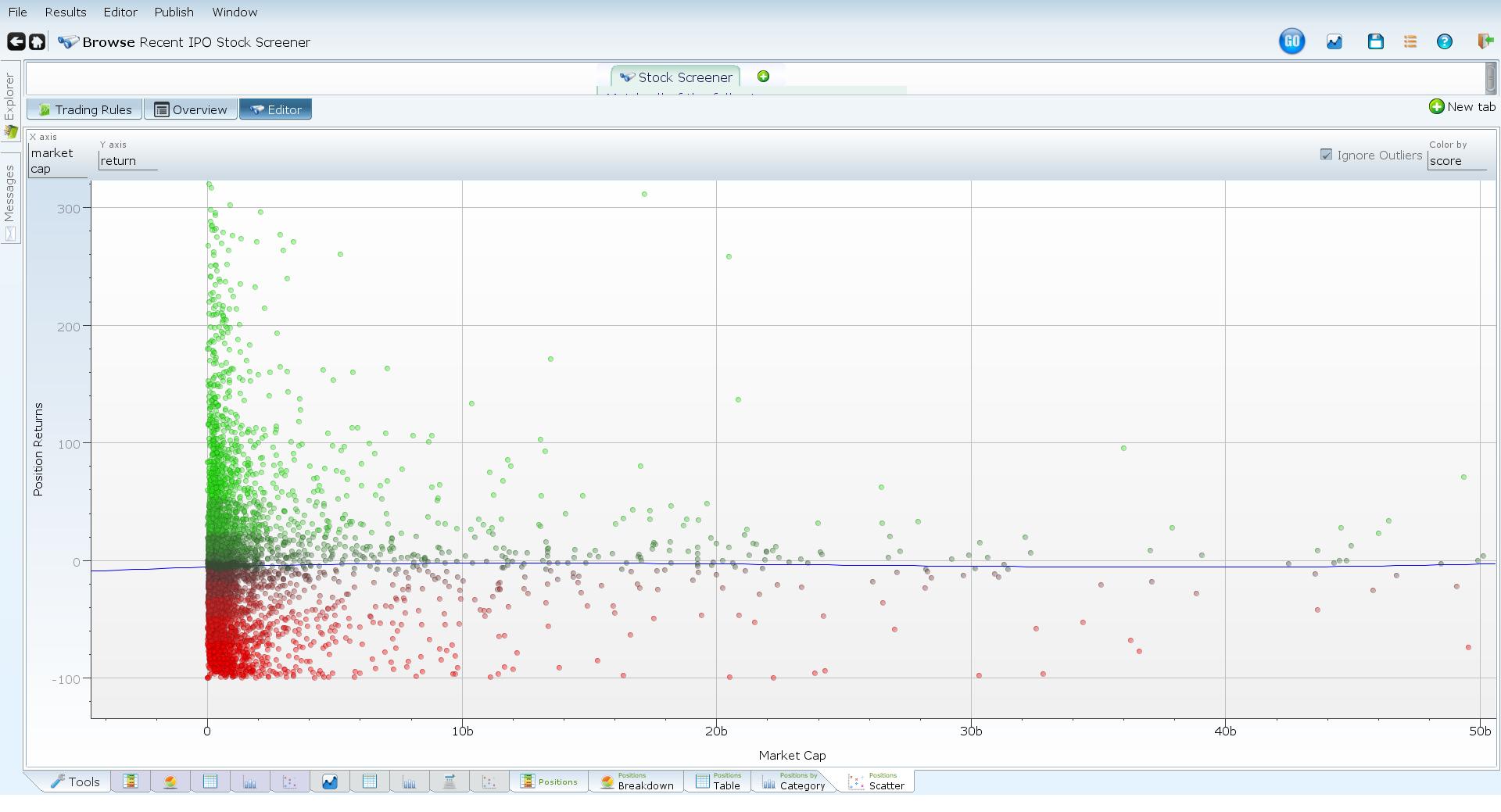Select the scatter icon left of blue line chart
This screenshot has height=812, width=1501.
click(290, 781)
